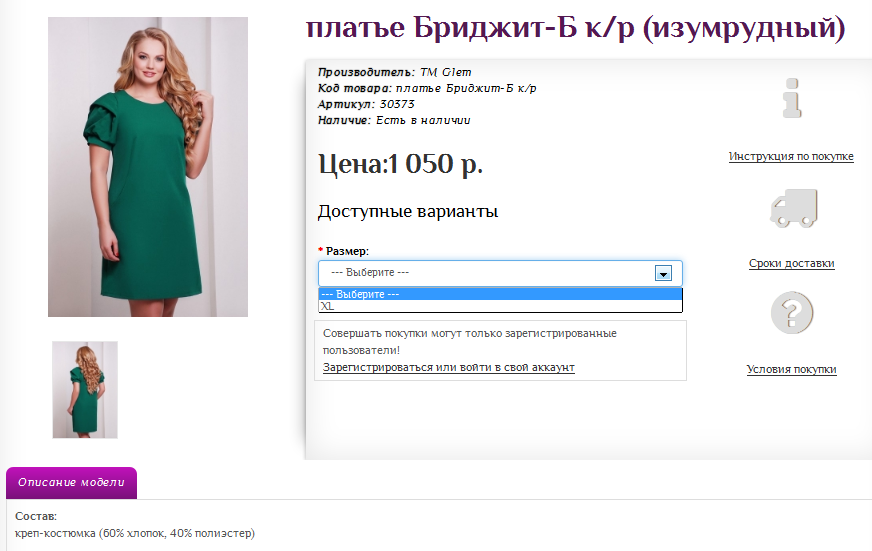The height and width of the screenshot is (551, 872).
Task: Click the info icon above Инструкция по покупке
Action: coord(792,98)
